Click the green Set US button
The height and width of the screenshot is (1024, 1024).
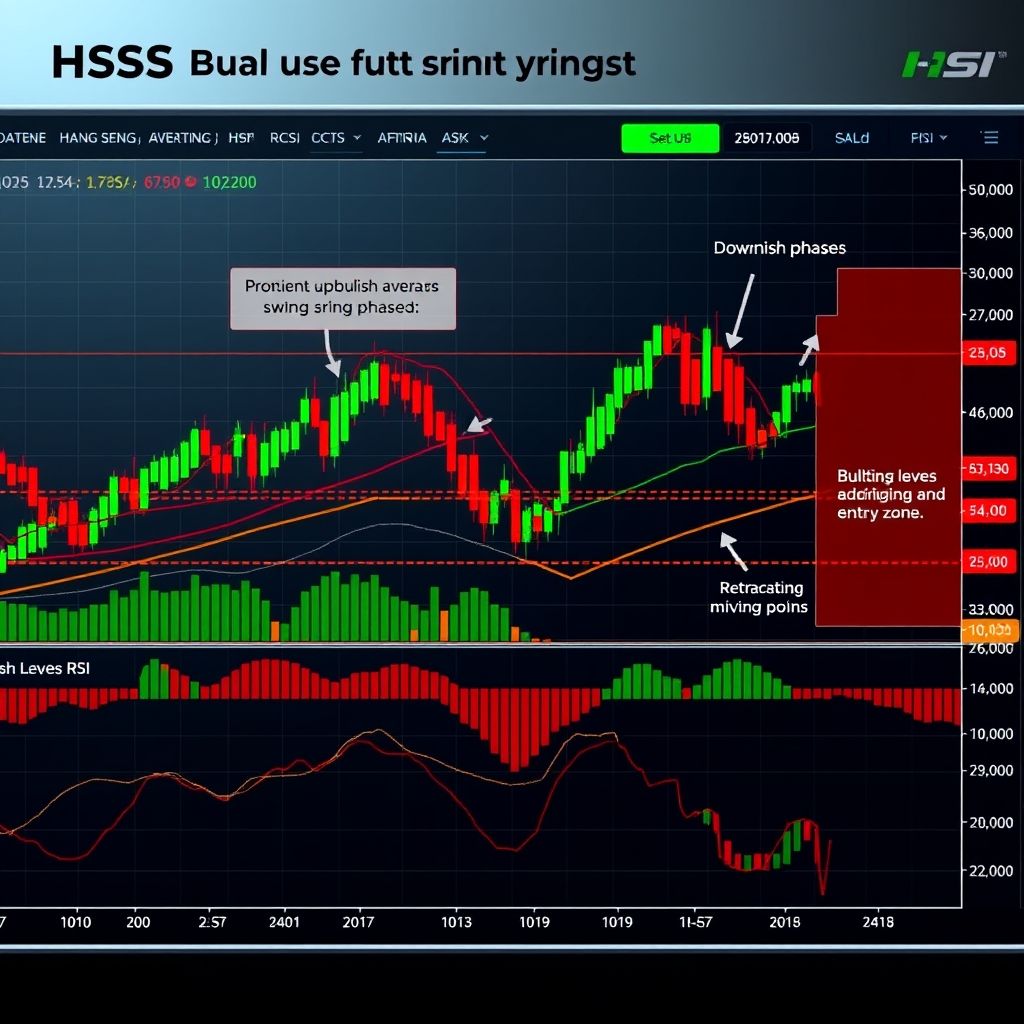[x=670, y=138]
